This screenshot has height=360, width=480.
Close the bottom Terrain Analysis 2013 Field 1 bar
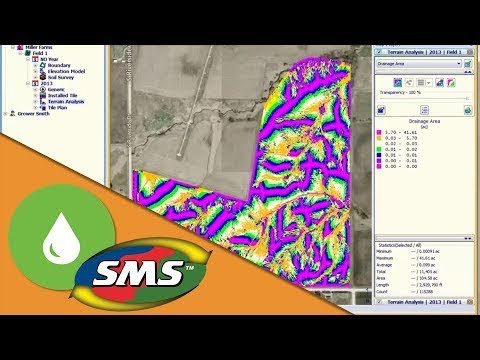(x=470, y=302)
